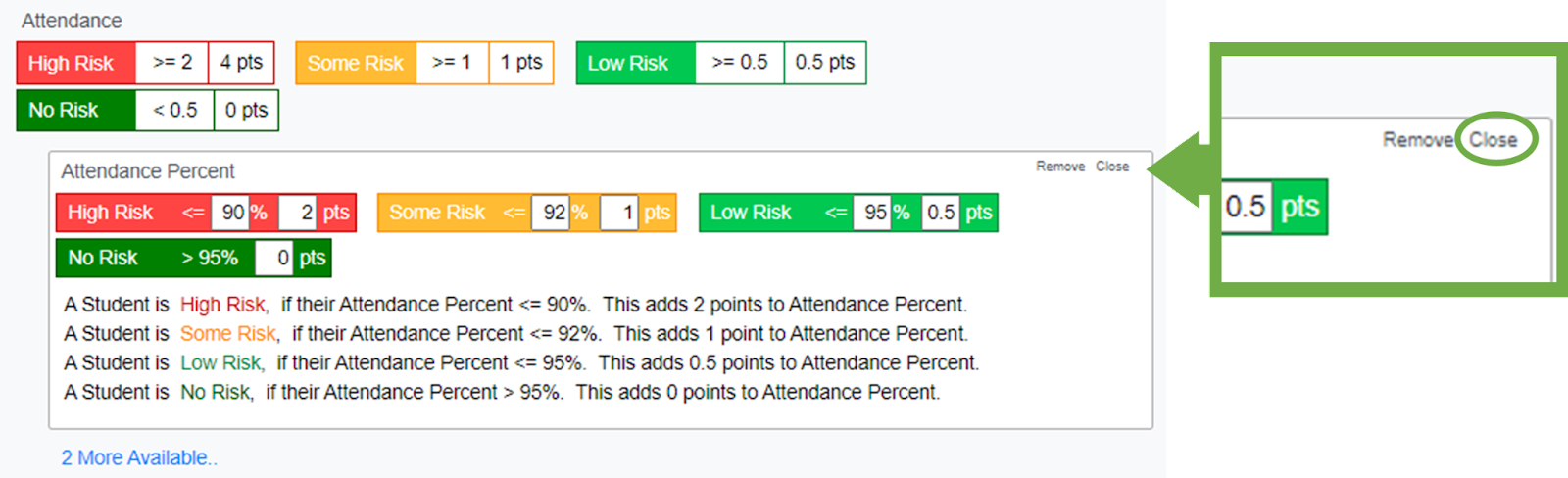Click the Remove link in zoomed callout
The image size is (1568, 478).
(1417, 140)
